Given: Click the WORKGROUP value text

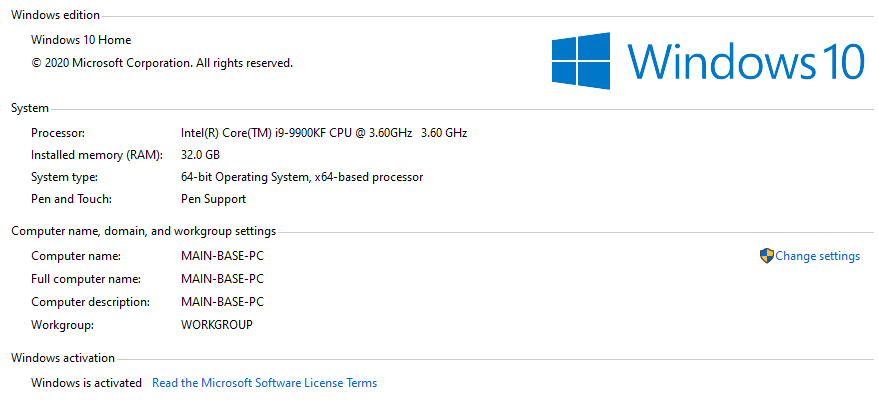Looking at the screenshot, I should coord(216,325).
